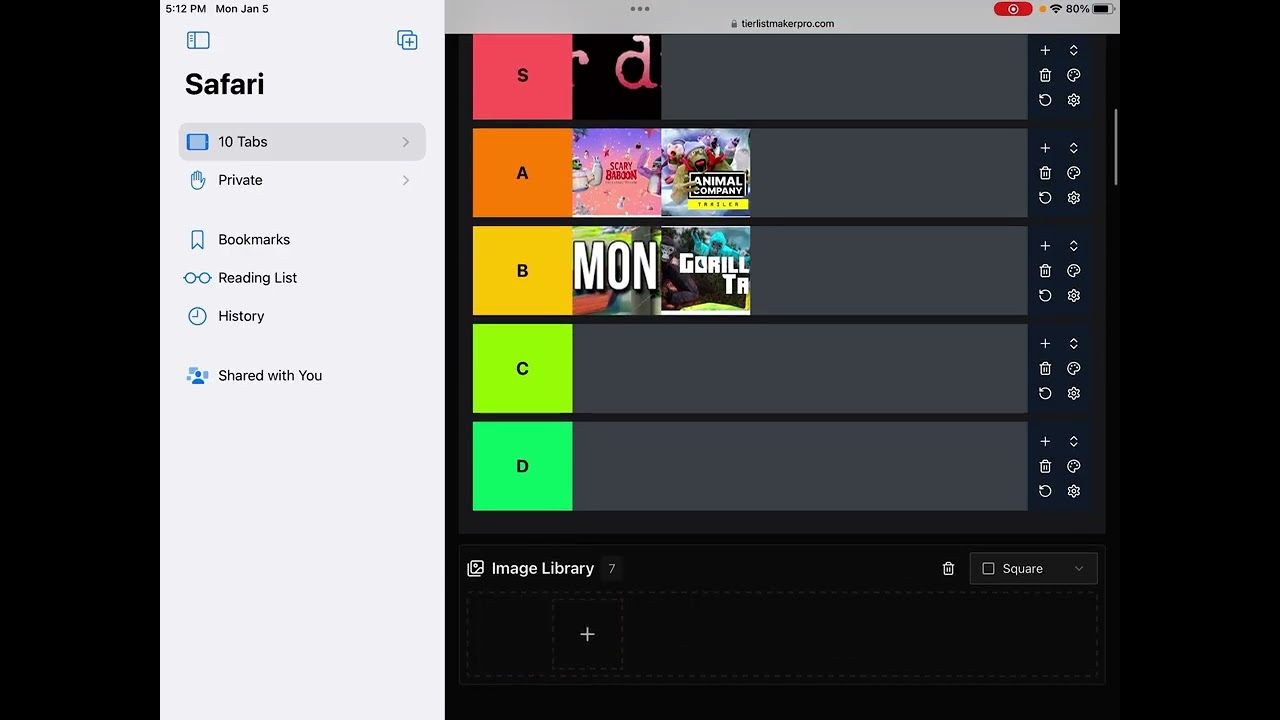Open Bookmarks in the Safari sidebar
Viewport: 1280px width, 720px height.
tap(302, 240)
